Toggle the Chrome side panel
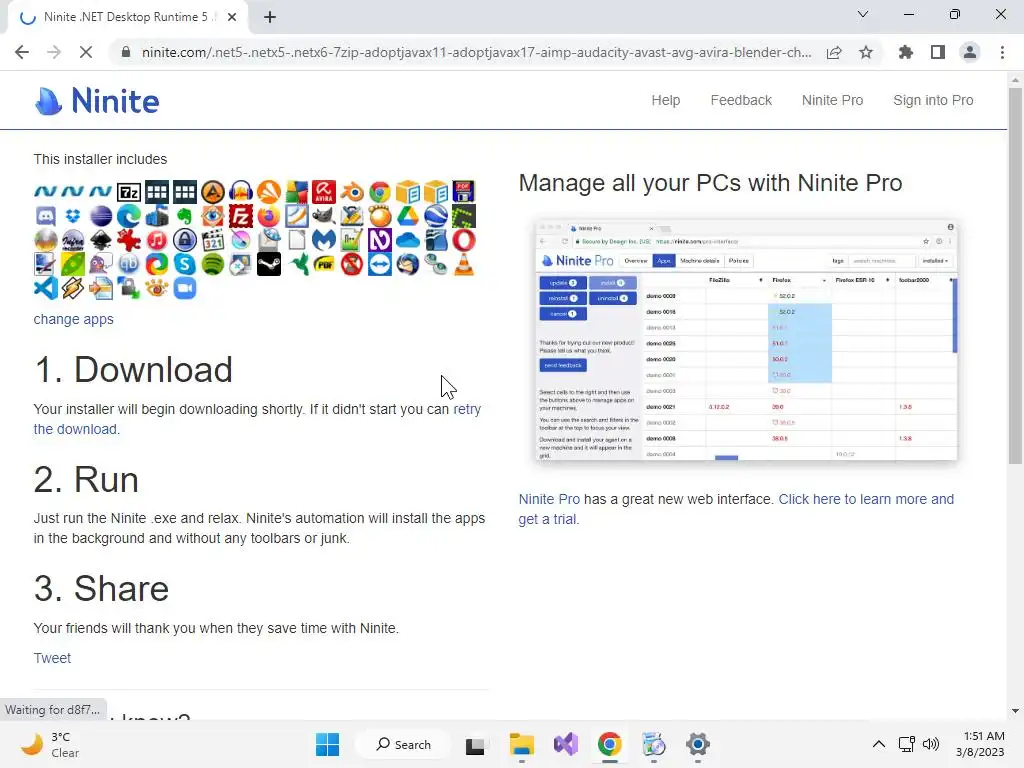This screenshot has height=768, width=1024. point(938,52)
